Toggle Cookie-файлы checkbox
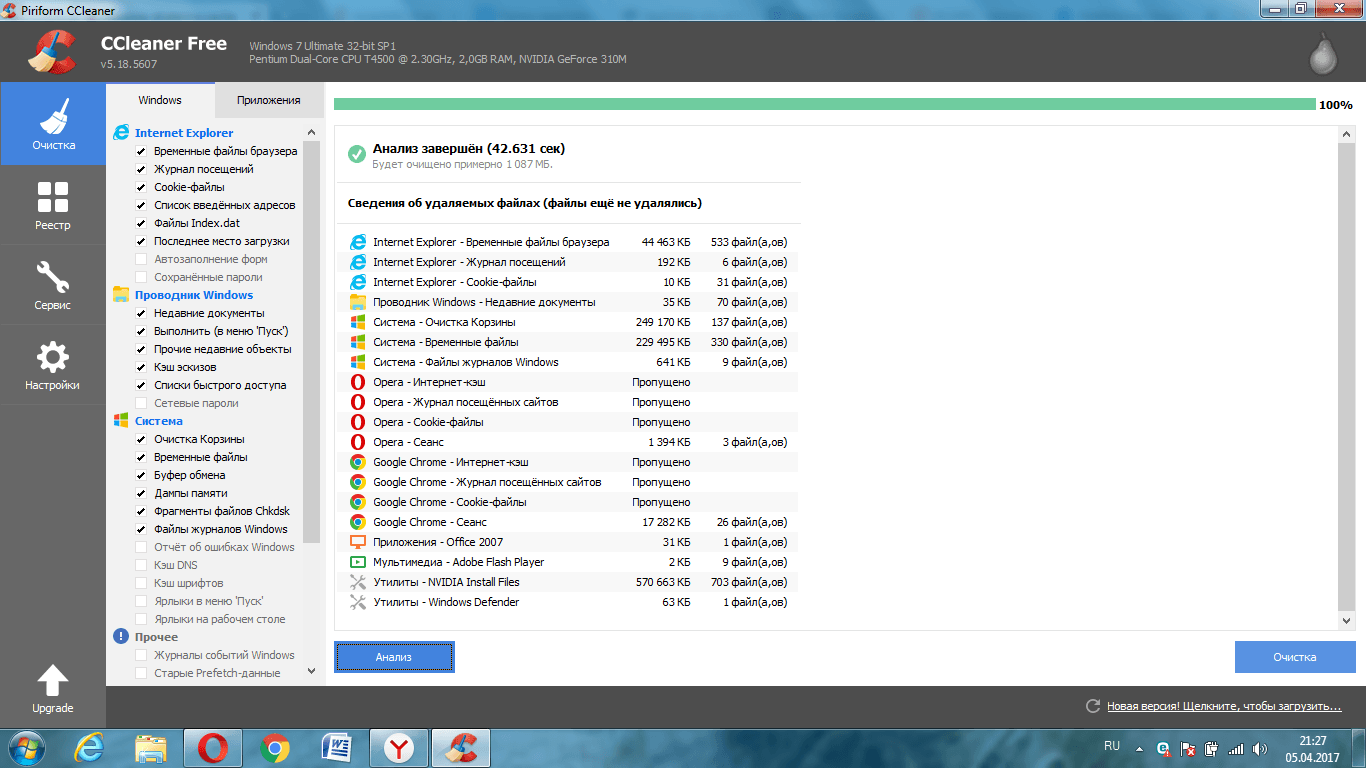This screenshot has height=768, width=1366. (142, 187)
